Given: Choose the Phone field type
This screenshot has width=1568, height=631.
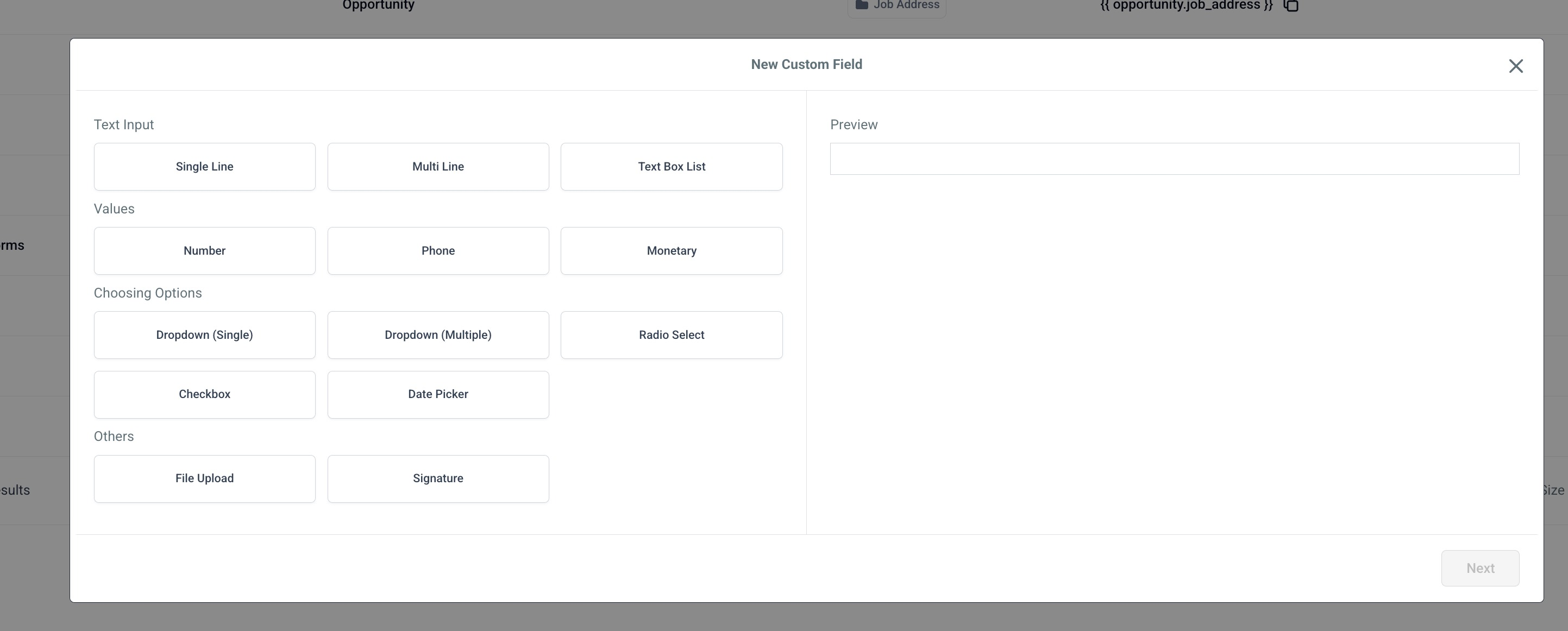Looking at the screenshot, I should pos(438,251).
